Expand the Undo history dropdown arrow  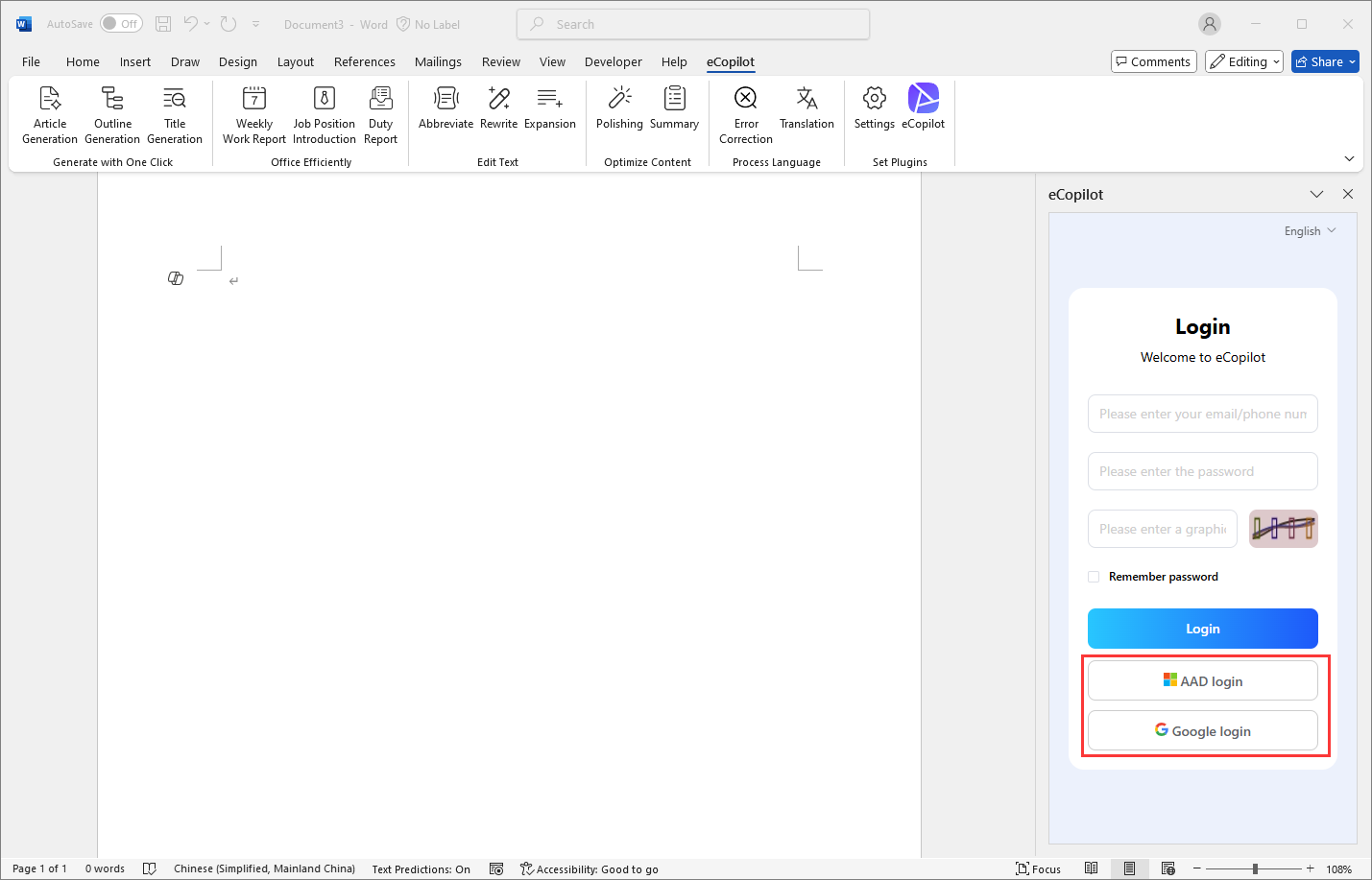[x=206, y=24]
